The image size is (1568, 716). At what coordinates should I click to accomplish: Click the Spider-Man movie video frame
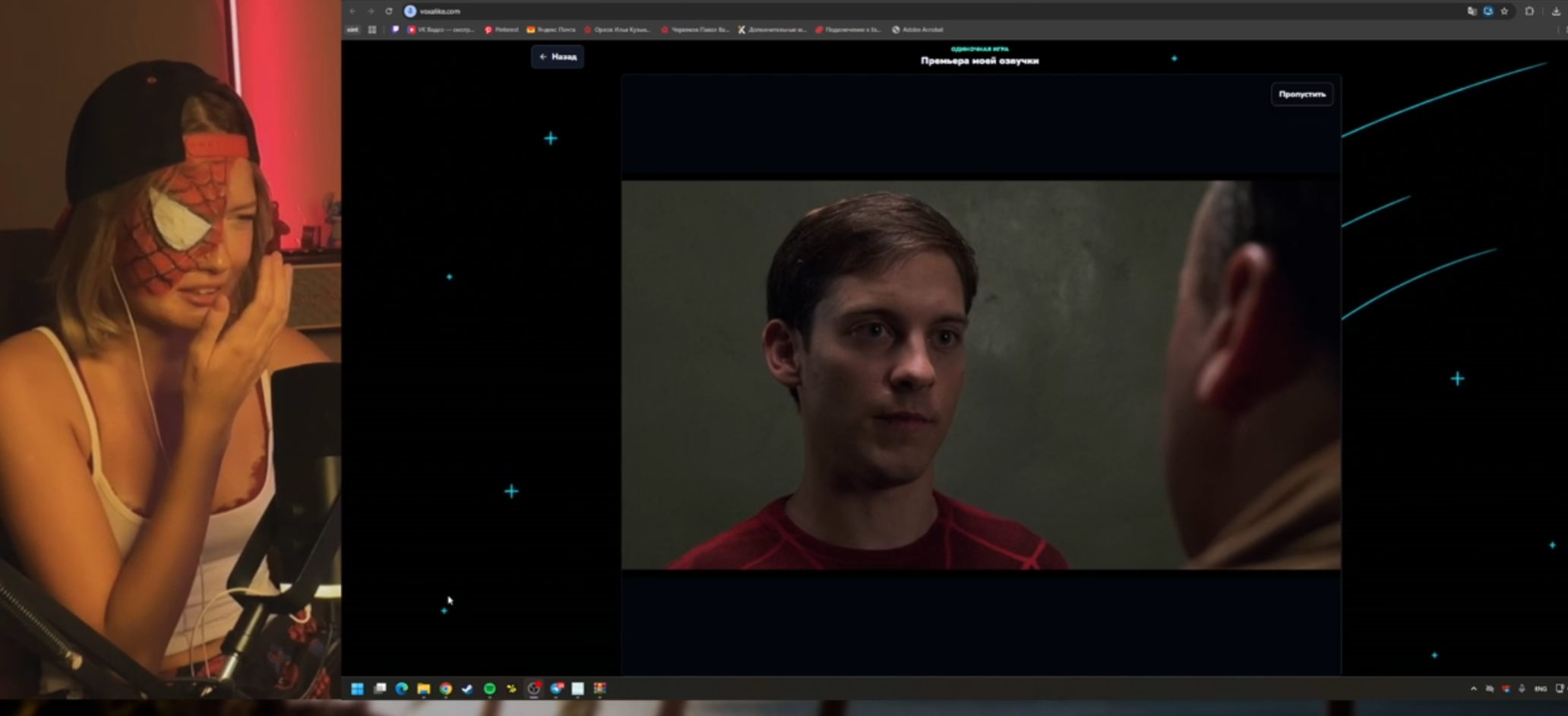coord(981,375)
